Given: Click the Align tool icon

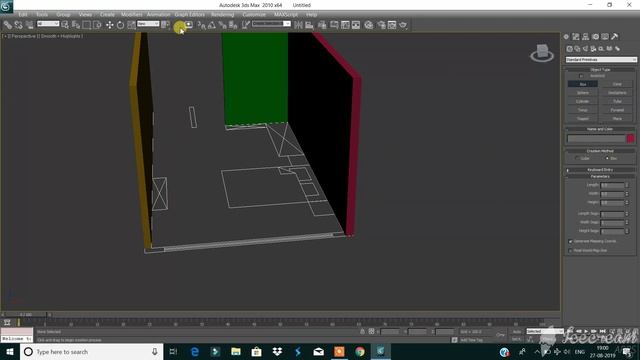Looking at the screenshot, I should click(309, 25).
